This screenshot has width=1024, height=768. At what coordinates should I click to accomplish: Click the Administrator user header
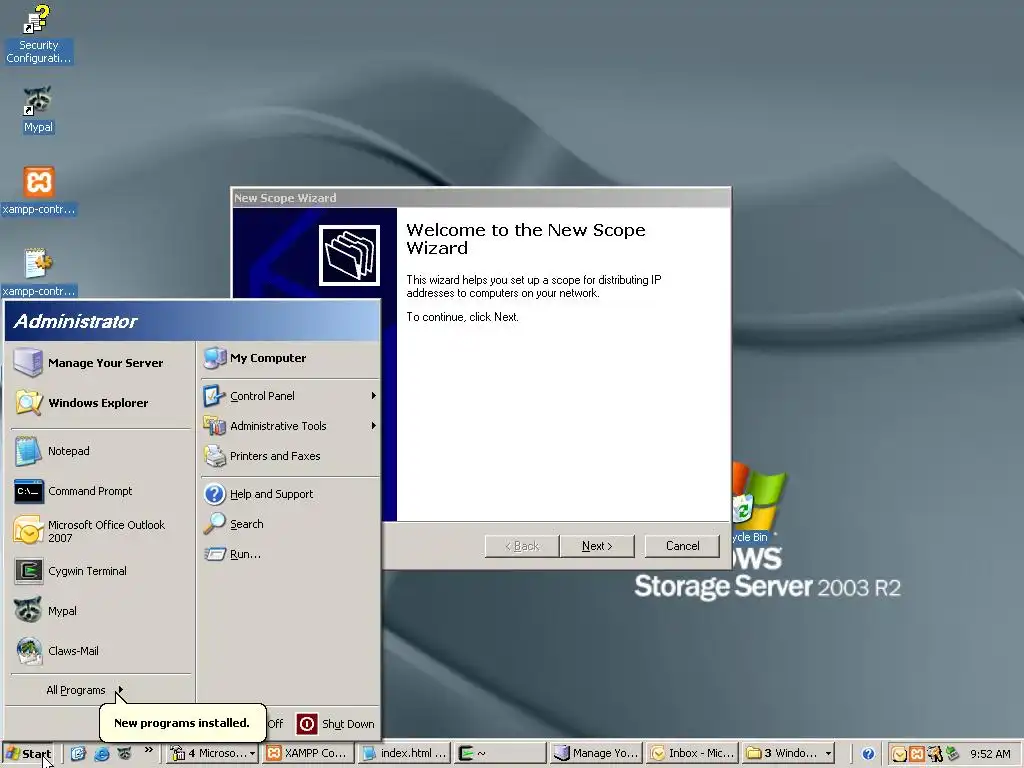(192, 321)
